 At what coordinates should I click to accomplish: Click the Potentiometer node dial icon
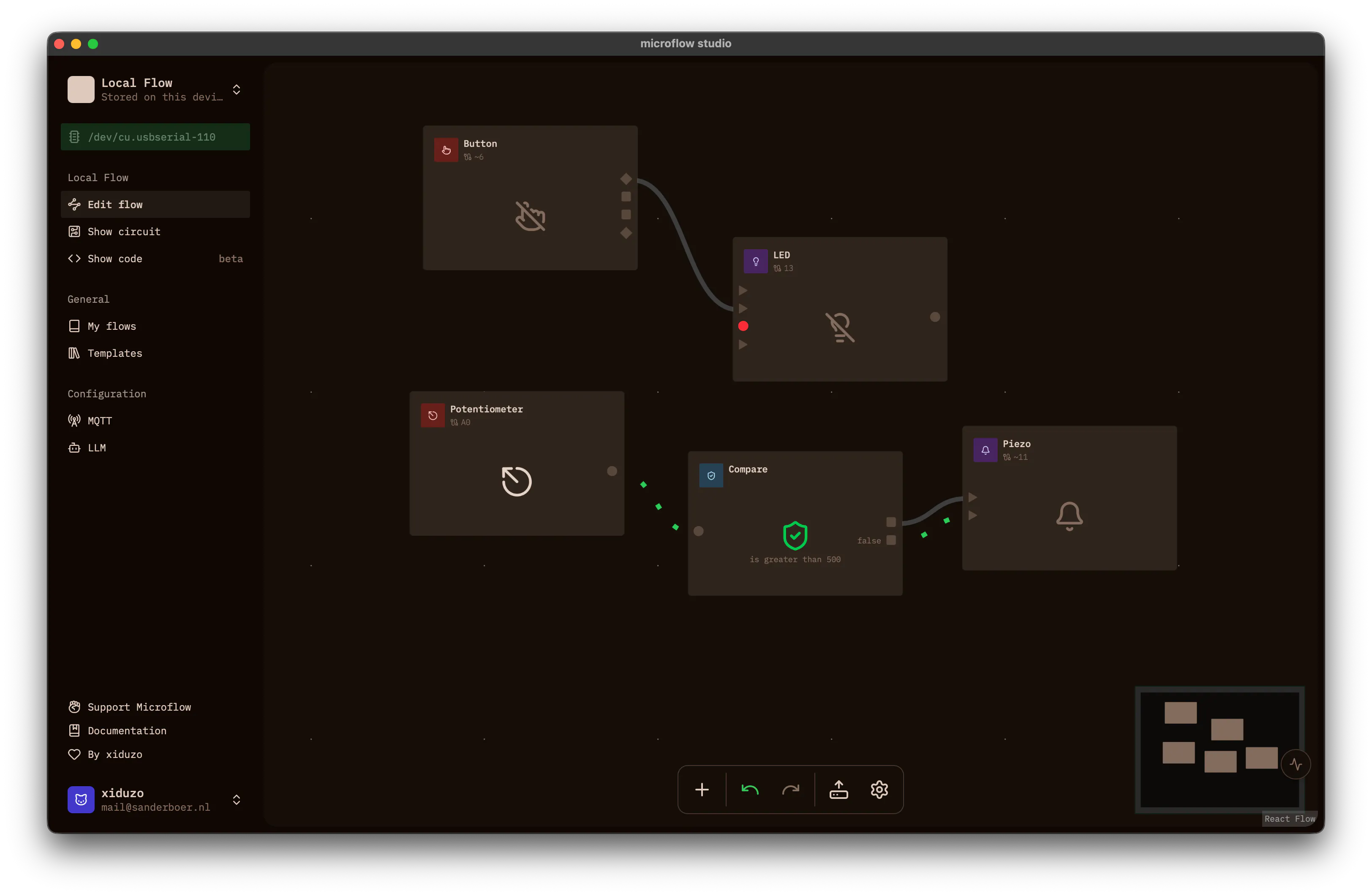click(x=433, y=415)
